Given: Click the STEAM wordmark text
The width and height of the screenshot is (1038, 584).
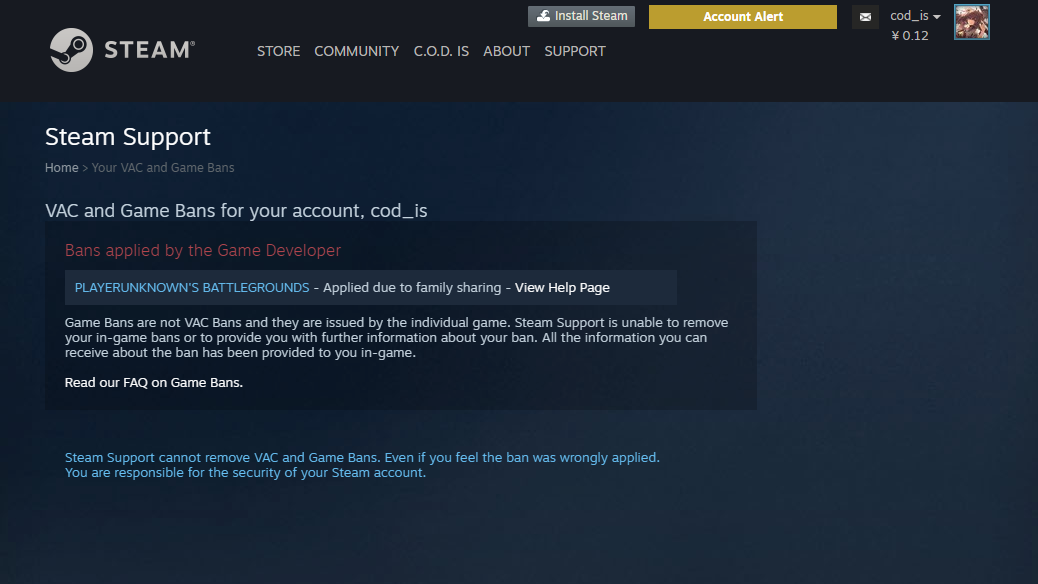Looking at the screenshot, I should pos(150,50).
